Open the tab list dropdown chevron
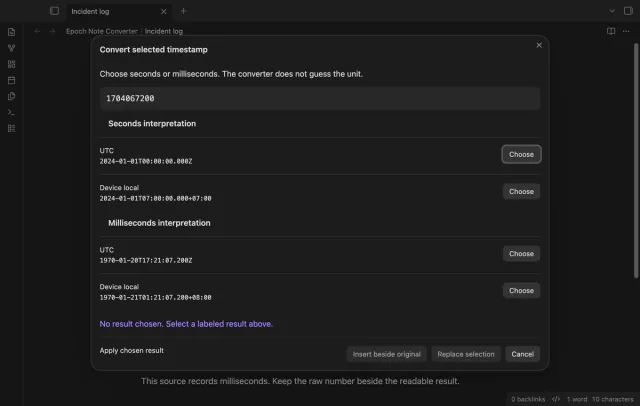 (612, 11)
